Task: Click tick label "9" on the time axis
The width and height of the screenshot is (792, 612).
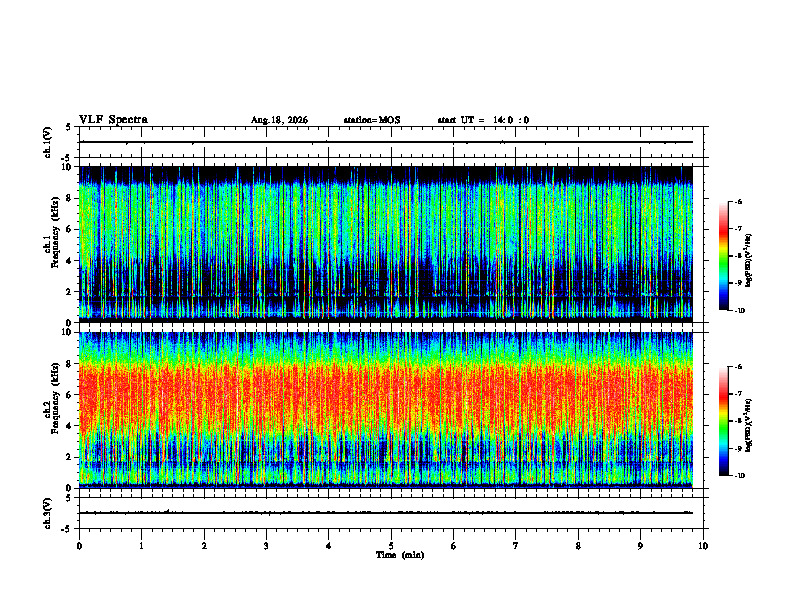Action: (x=641, y=546)
